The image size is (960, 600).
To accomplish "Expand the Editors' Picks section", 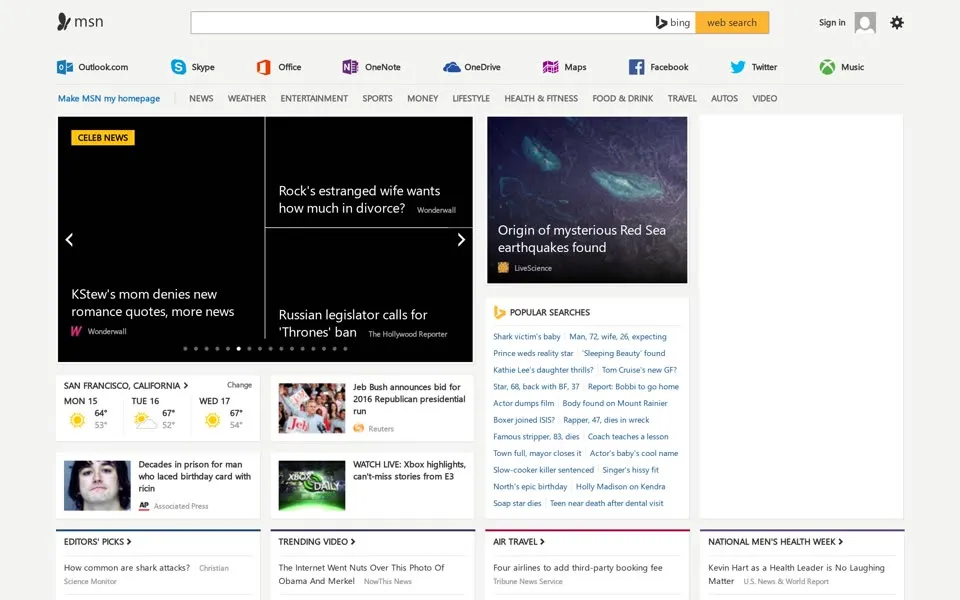I will [x=97, y=542].
